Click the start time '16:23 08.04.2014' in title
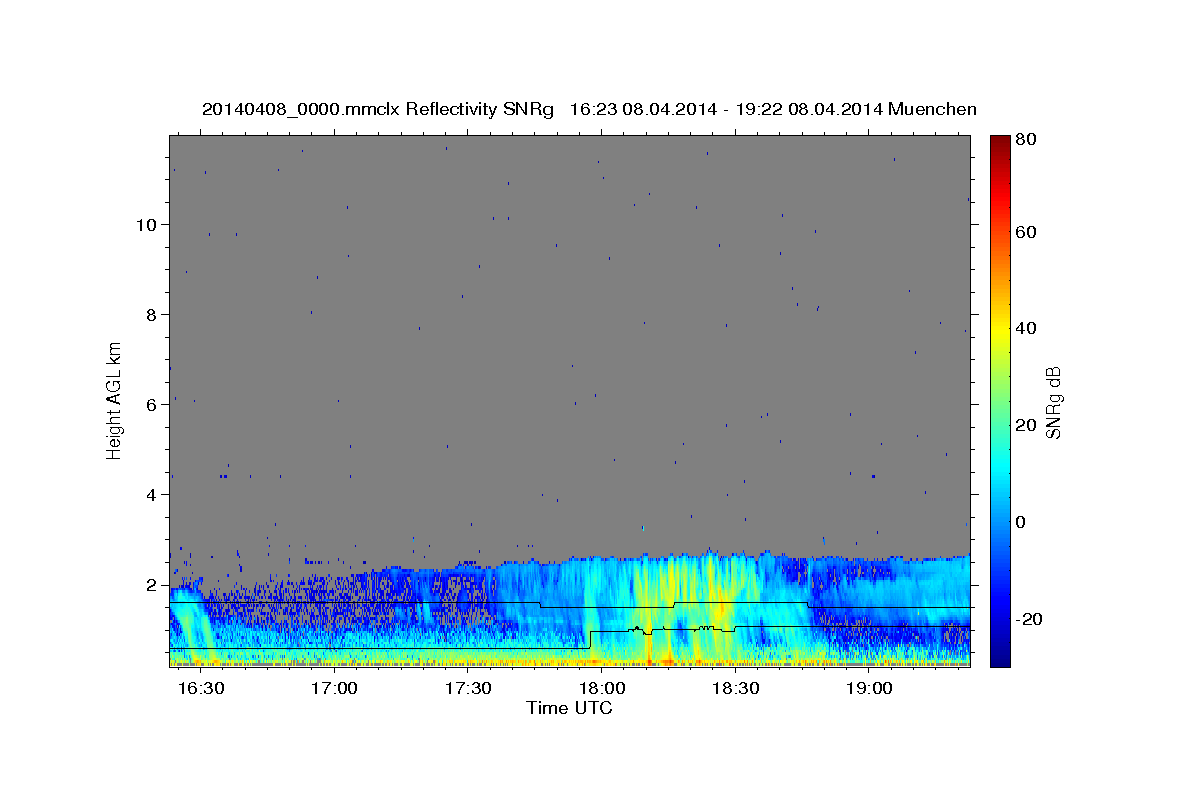Screen dimensions: 1200x800 coord(642,109)
